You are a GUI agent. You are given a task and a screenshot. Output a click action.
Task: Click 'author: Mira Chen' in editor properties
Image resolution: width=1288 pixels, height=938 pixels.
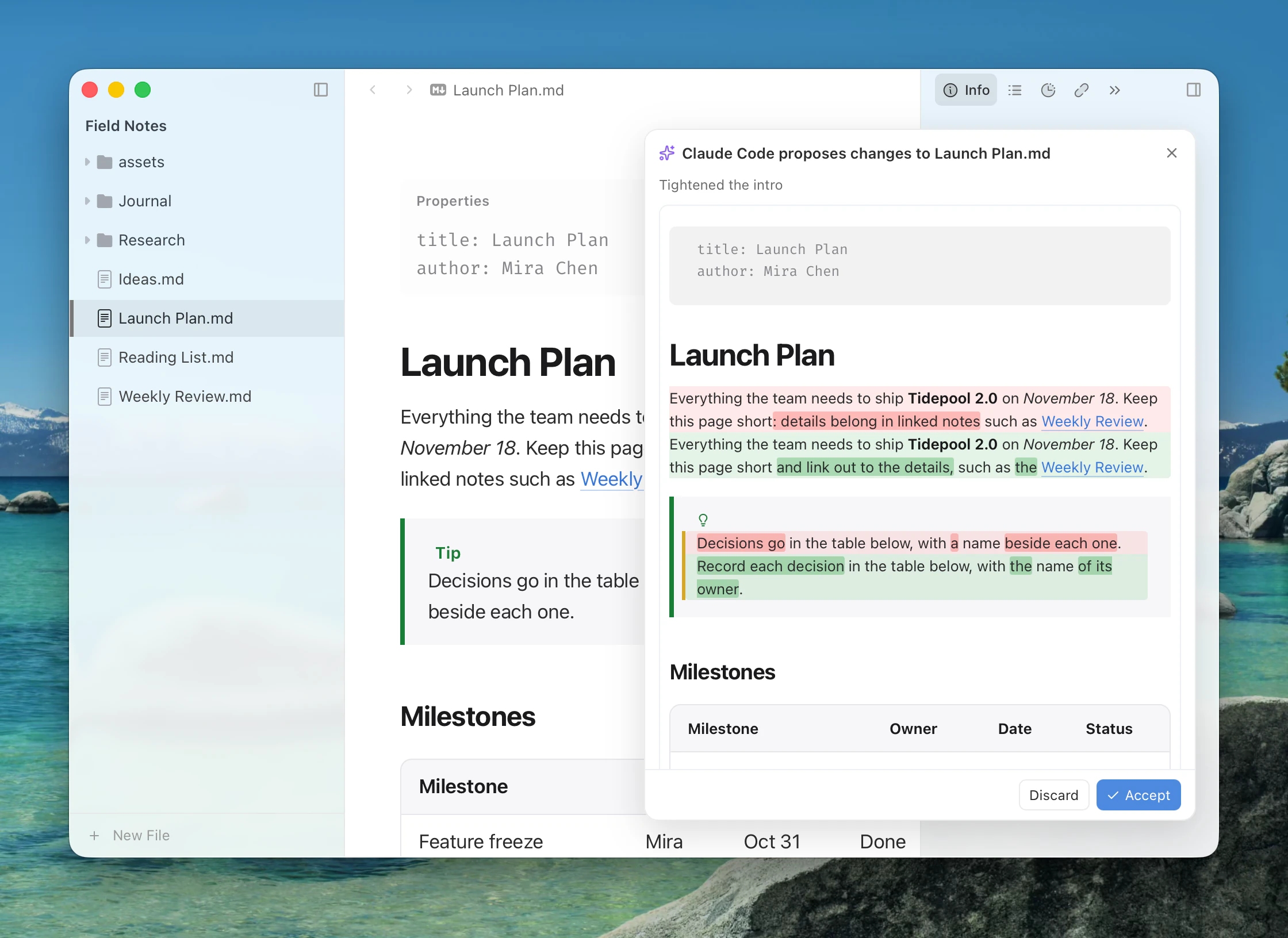[507, 268]
